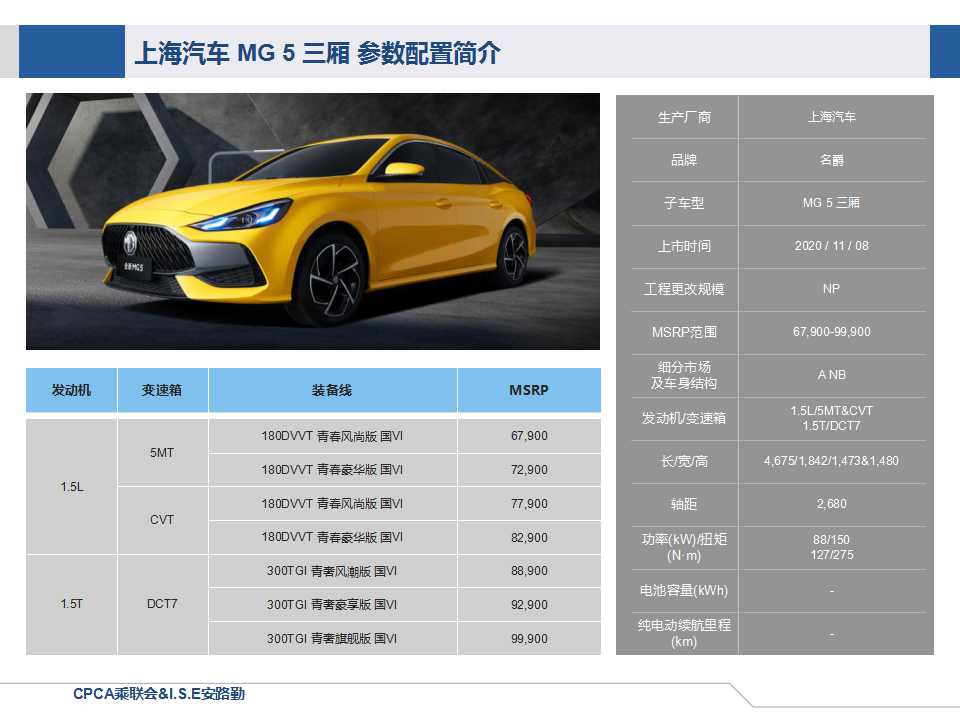
Task: Click the "长/宽/高" label
Action: click(684, 461)
